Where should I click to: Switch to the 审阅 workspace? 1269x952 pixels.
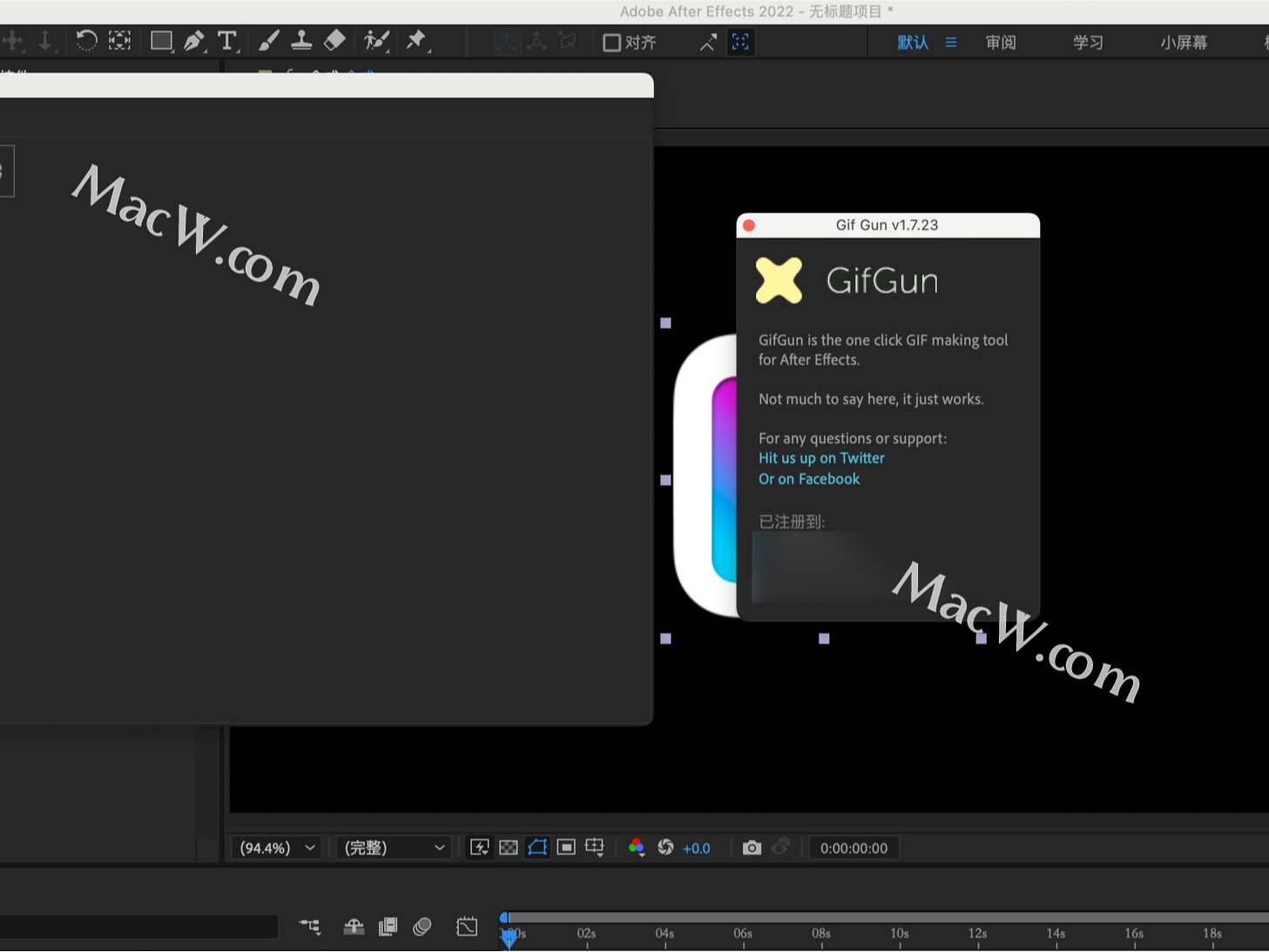tap(1000, 41)
